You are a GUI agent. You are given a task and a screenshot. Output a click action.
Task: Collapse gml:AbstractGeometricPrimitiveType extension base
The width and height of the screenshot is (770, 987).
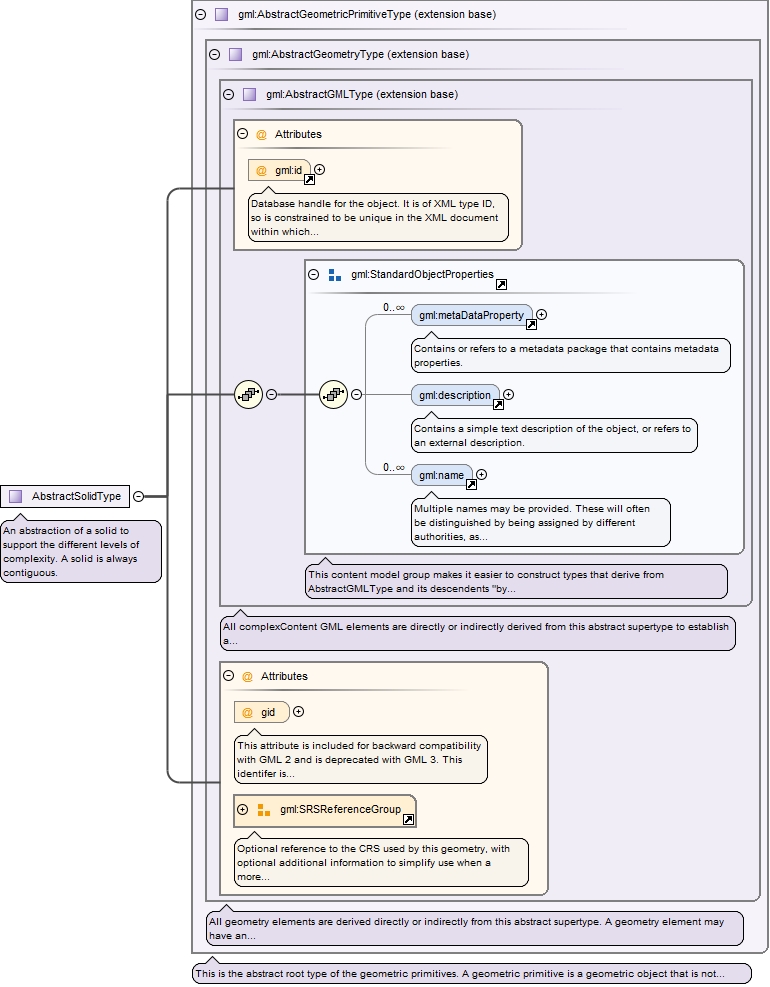click(201, 14)
